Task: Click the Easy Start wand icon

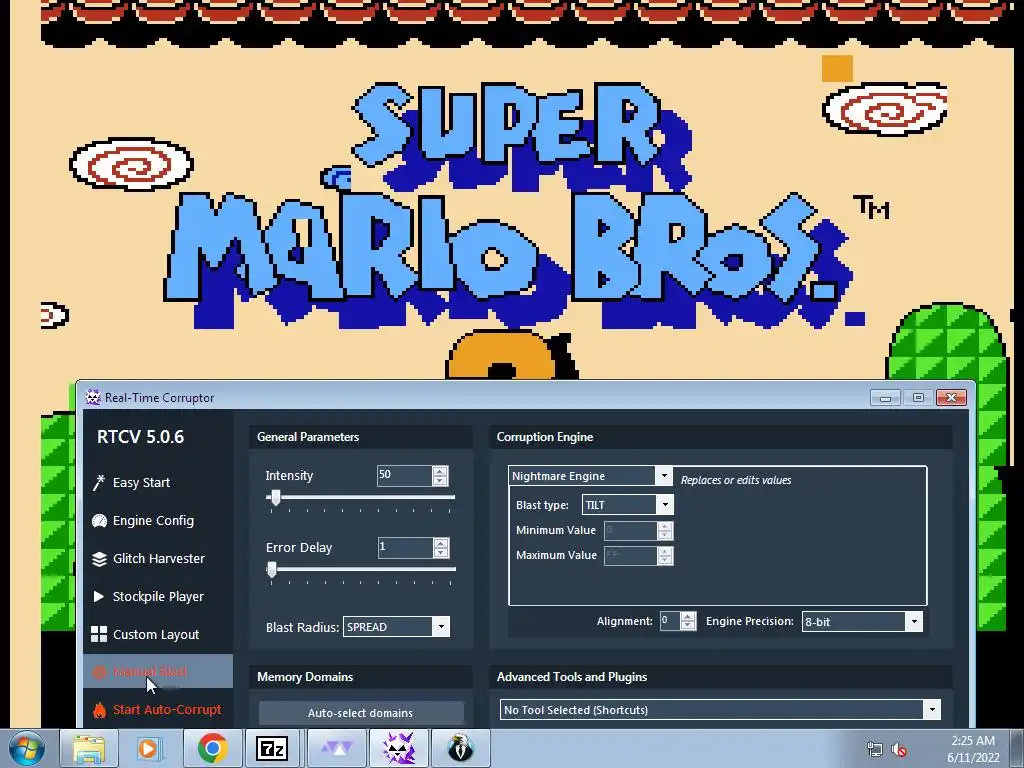Action: tap(99, 483)
